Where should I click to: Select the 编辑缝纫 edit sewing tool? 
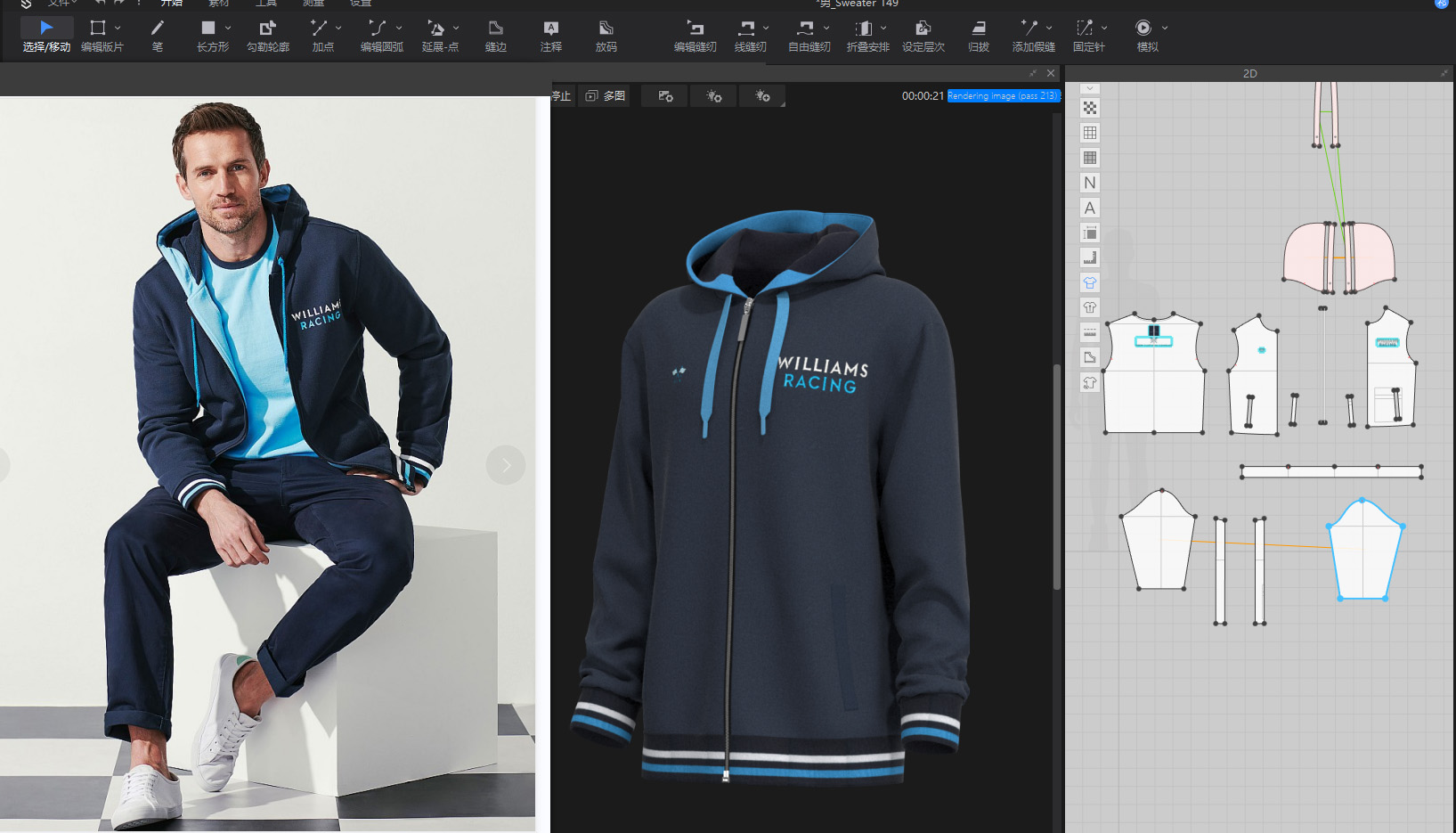[x=695, y=36]
